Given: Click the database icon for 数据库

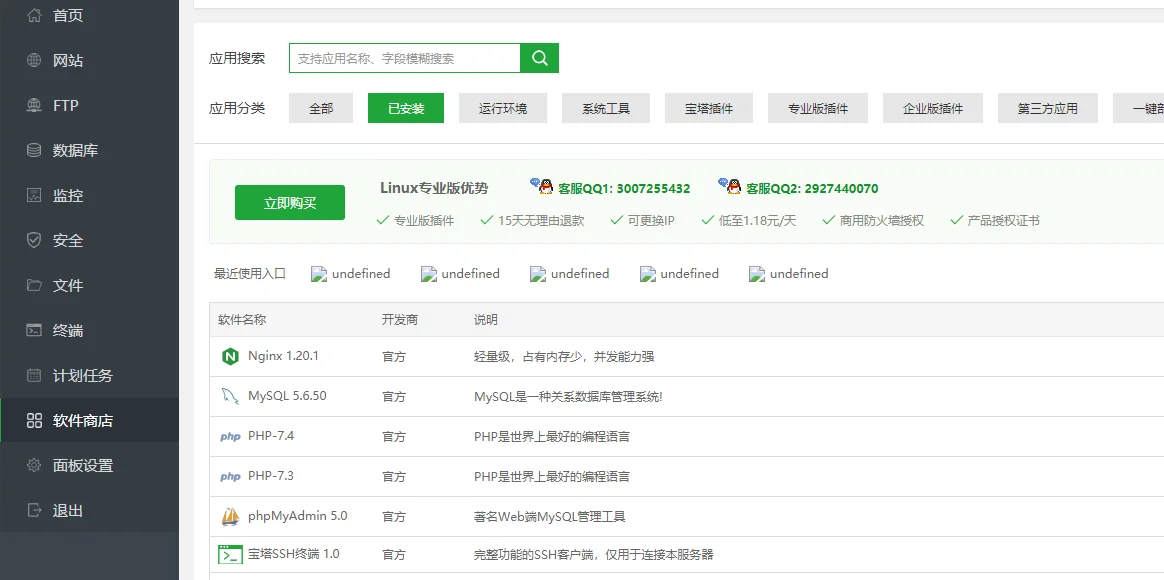Looking at the screenshot, I should tap(34, 151).
